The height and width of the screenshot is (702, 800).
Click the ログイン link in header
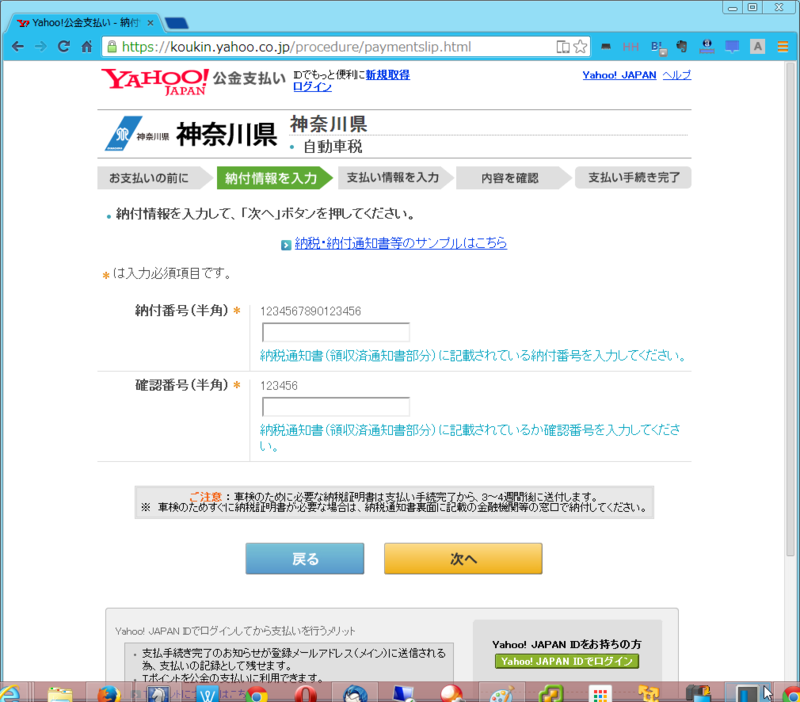coord(312,87)
